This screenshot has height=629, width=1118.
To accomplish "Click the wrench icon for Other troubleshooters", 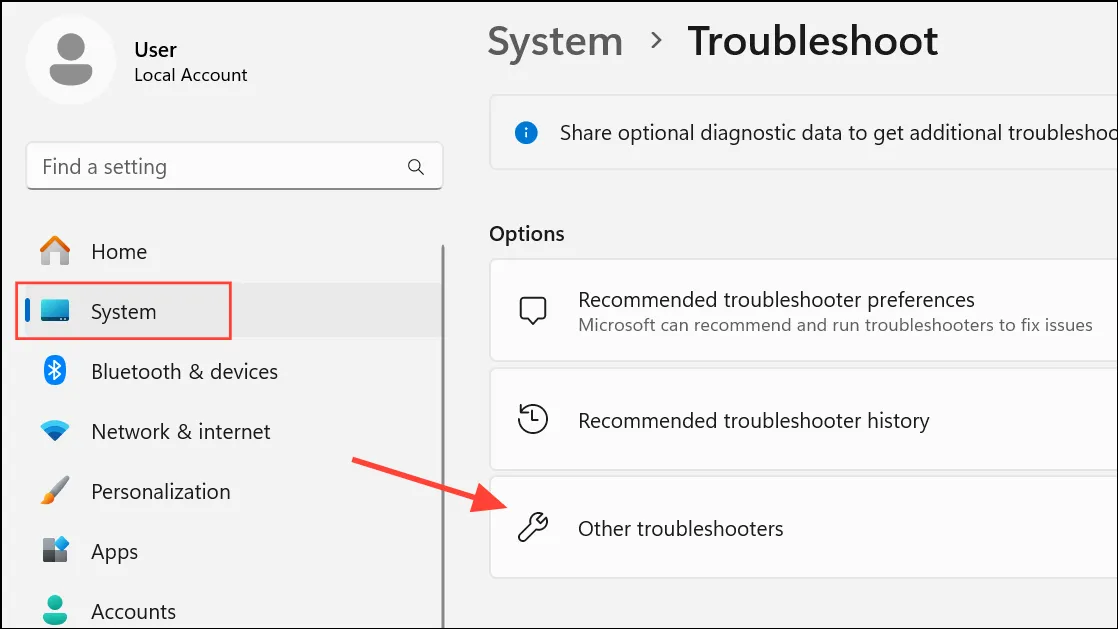I will [x=533, y=528].
